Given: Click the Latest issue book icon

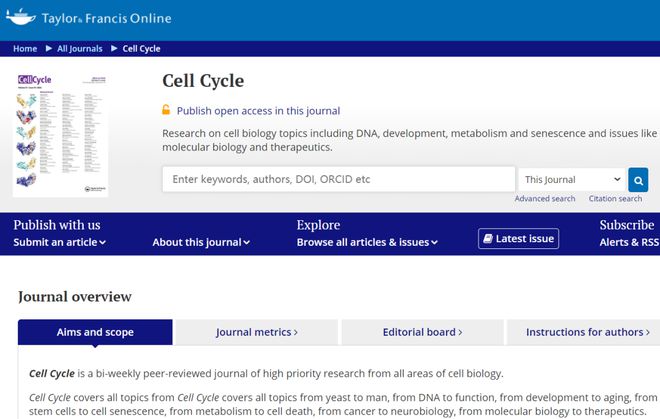Looking at the screenshot, I should 488,239.
